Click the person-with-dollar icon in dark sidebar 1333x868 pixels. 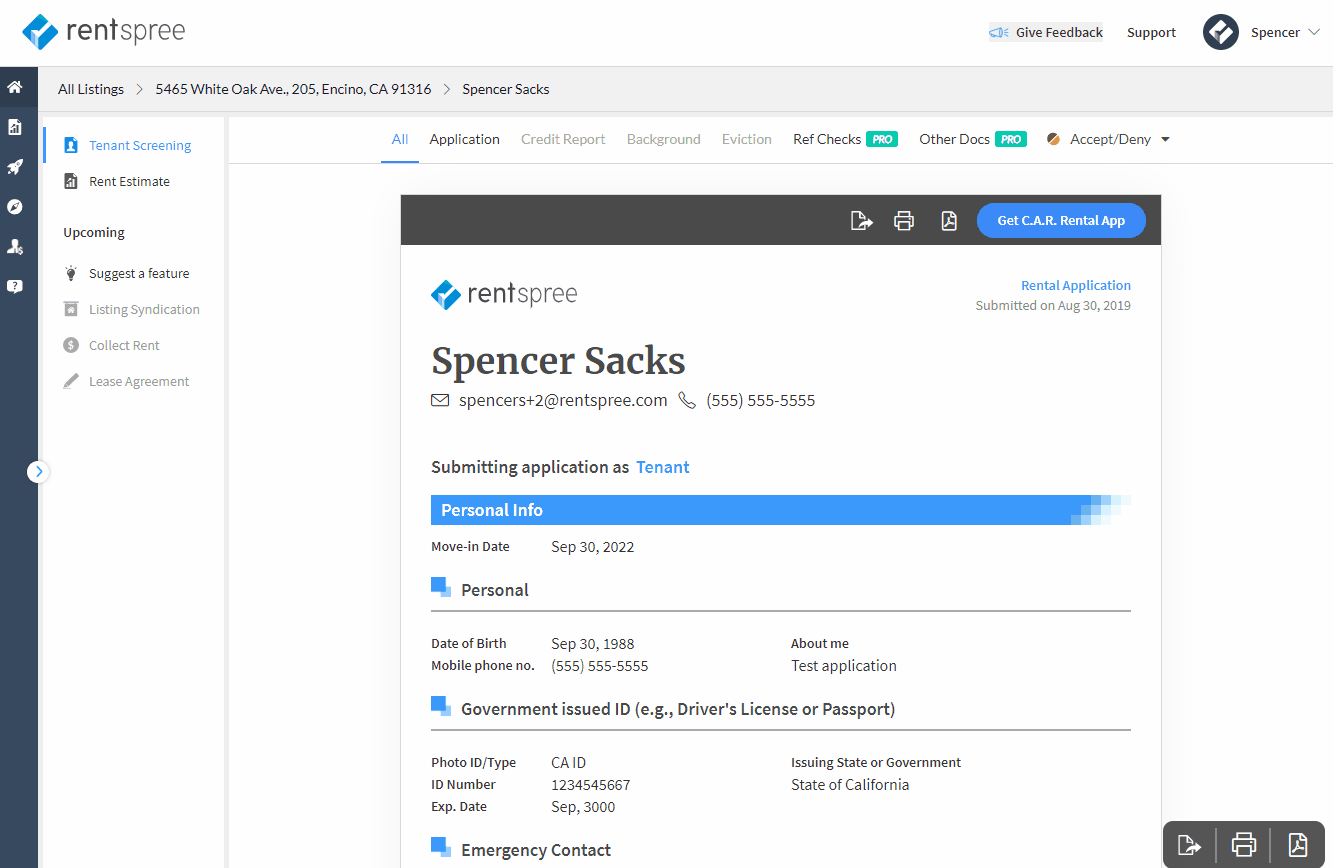[15, 246]
